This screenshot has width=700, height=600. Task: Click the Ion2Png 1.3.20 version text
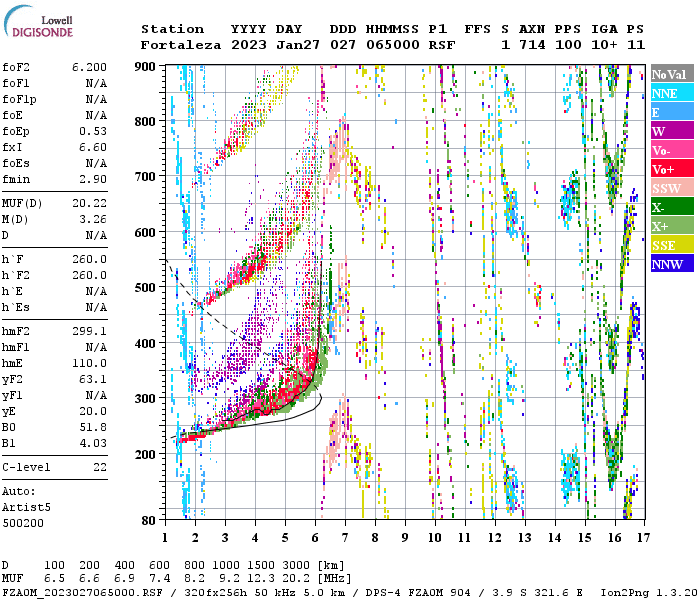coord(649,592)
